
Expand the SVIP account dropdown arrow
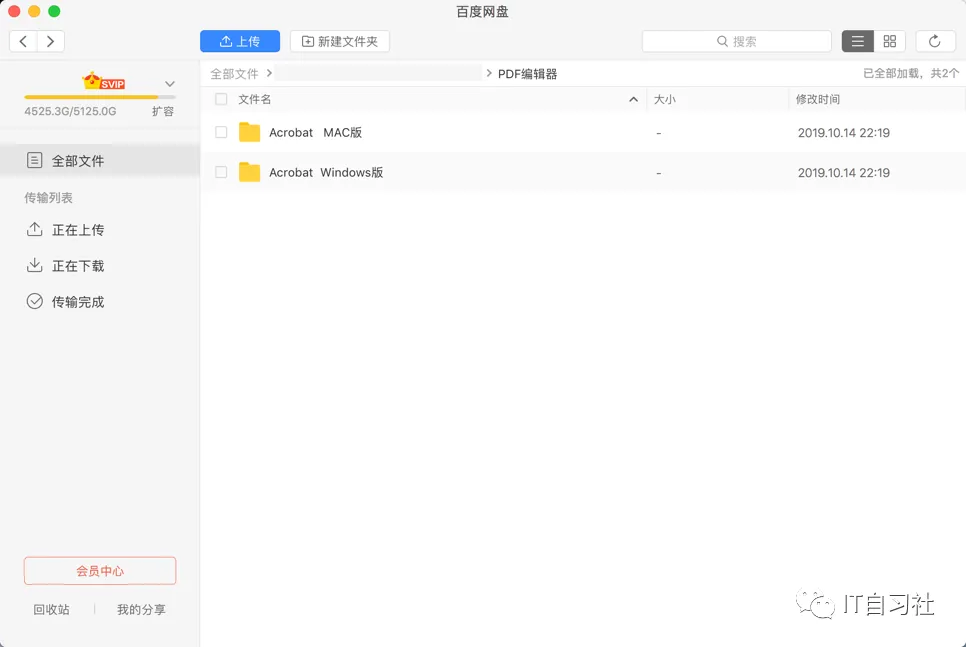(x=170, y=84)
